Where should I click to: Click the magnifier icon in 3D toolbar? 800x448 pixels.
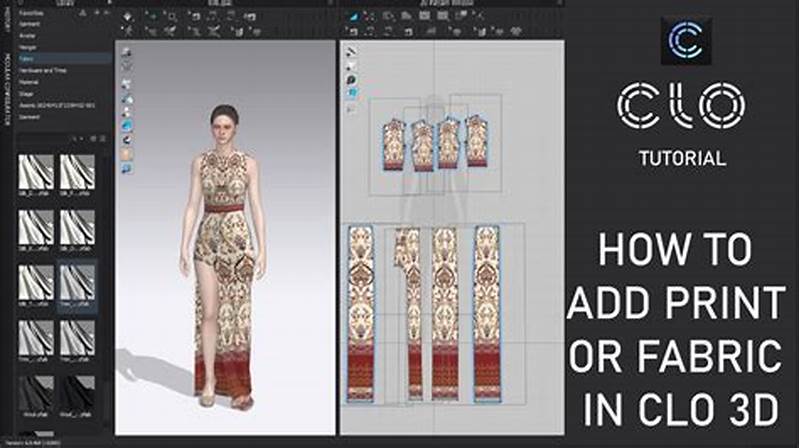(x=172, y=17)
